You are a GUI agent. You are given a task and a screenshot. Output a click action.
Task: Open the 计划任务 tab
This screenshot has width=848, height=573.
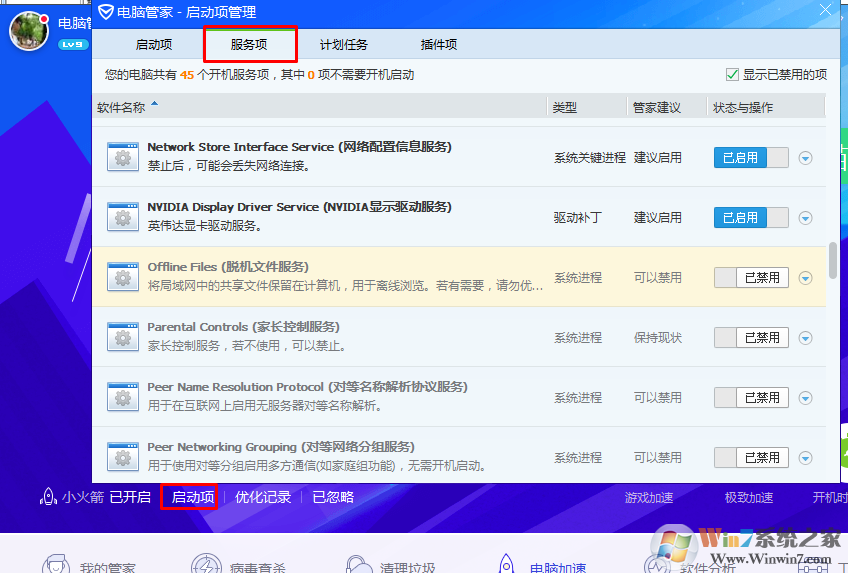pos(343,44)
